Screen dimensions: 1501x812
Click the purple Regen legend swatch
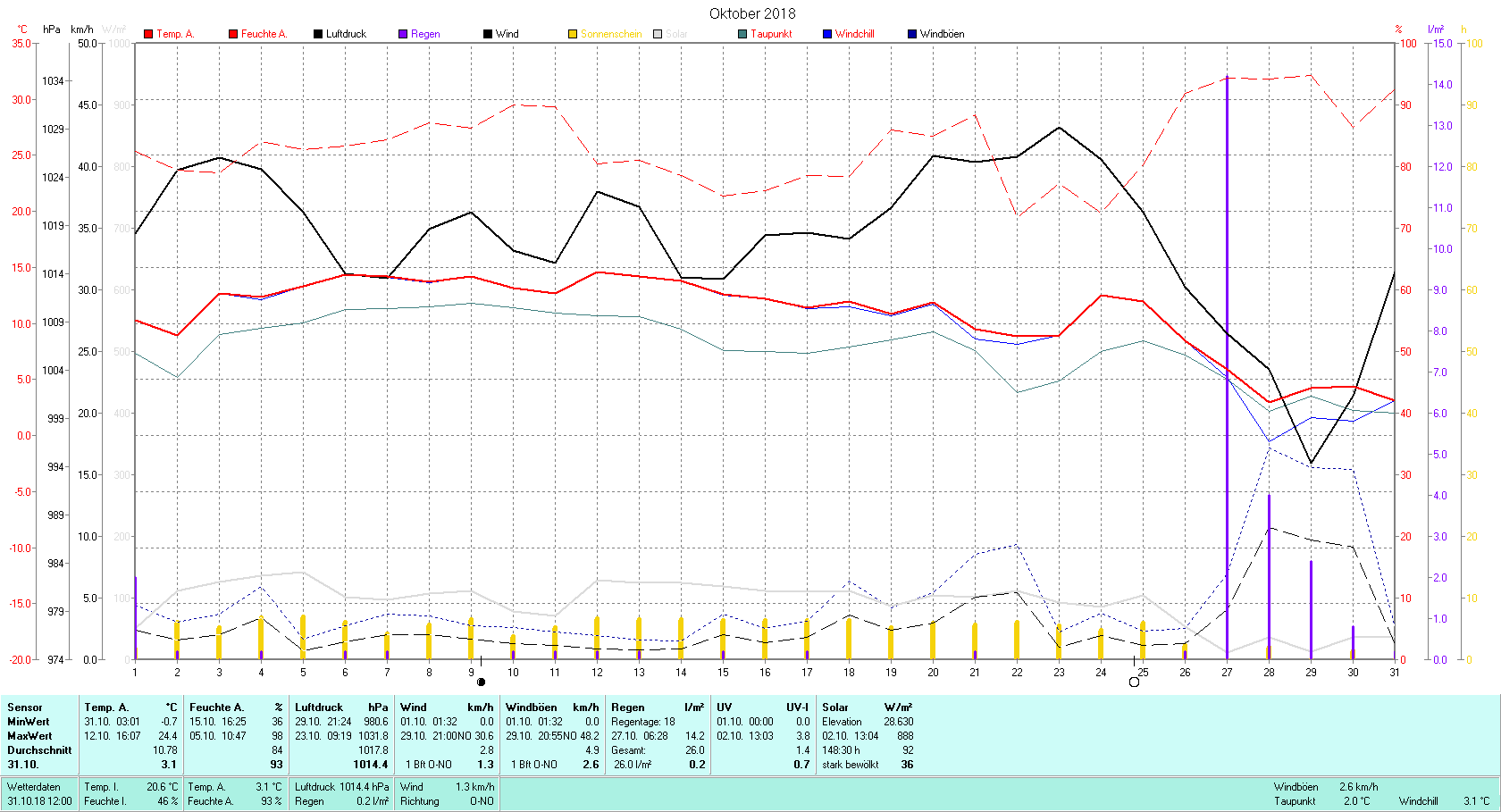[403, 34]
